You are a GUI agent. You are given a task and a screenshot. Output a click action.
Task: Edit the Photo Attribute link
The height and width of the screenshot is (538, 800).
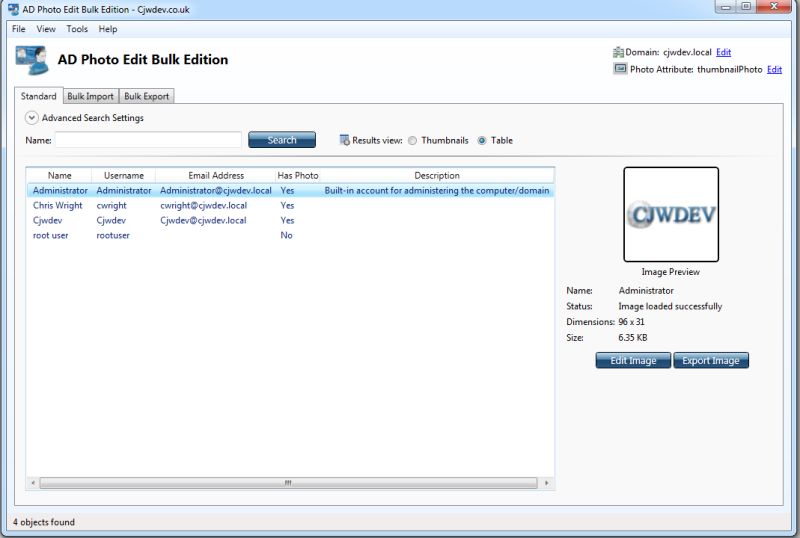click(774, 69)
